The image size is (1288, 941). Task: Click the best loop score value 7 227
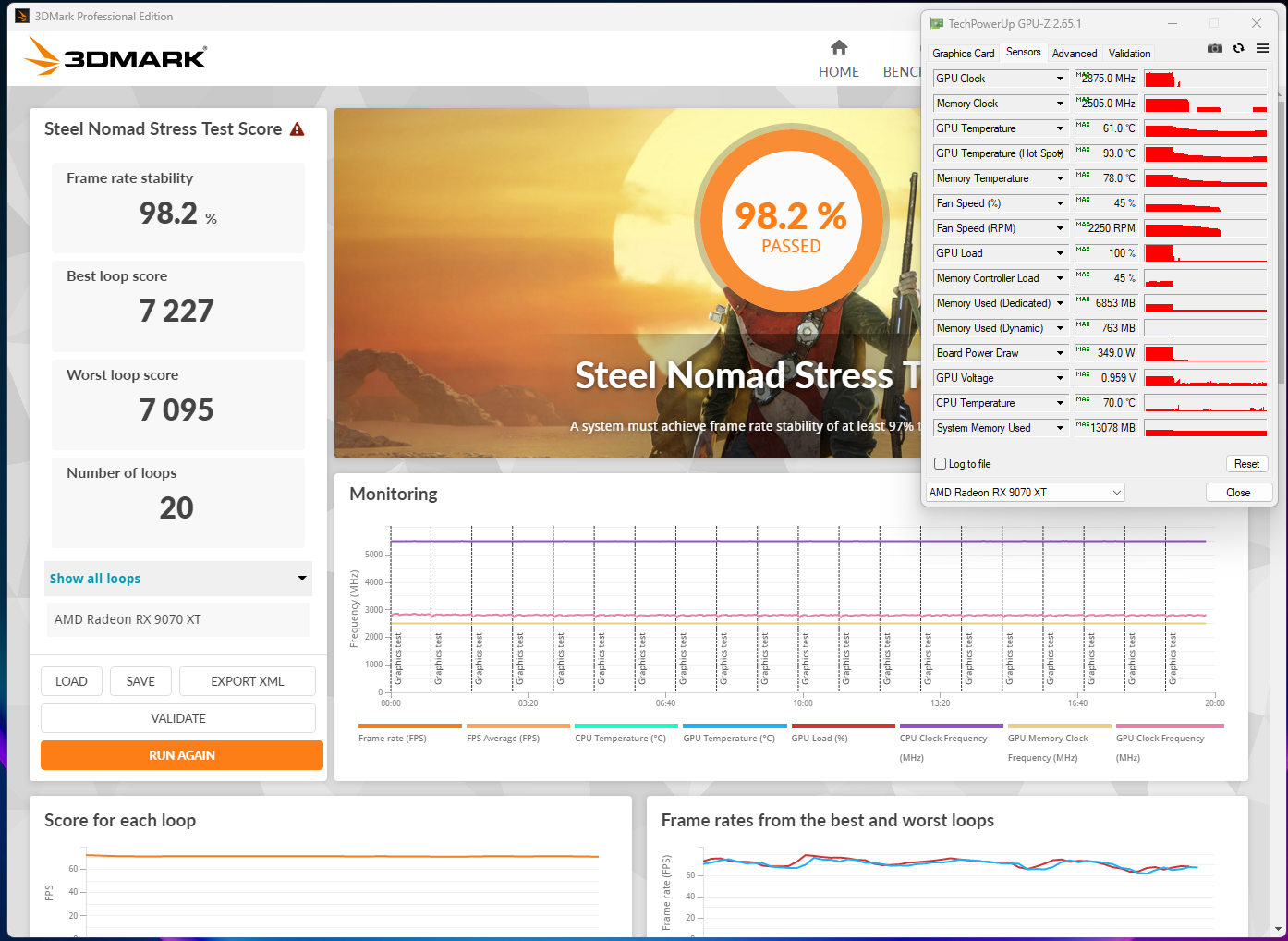(176, 312)
